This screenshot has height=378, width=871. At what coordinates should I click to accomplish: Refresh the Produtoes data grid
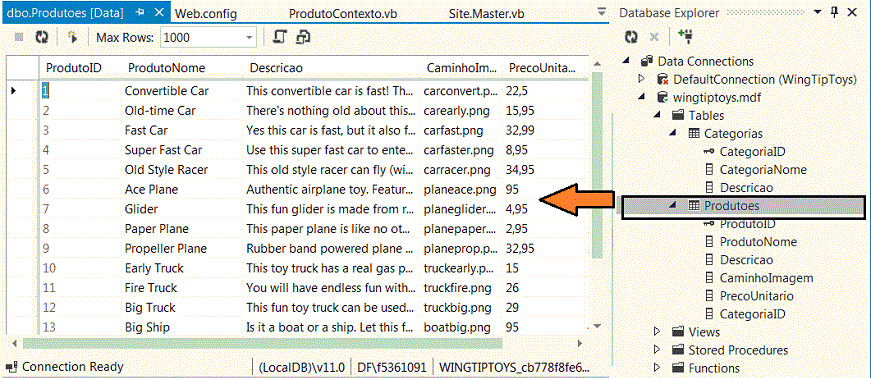pos(42,37)
